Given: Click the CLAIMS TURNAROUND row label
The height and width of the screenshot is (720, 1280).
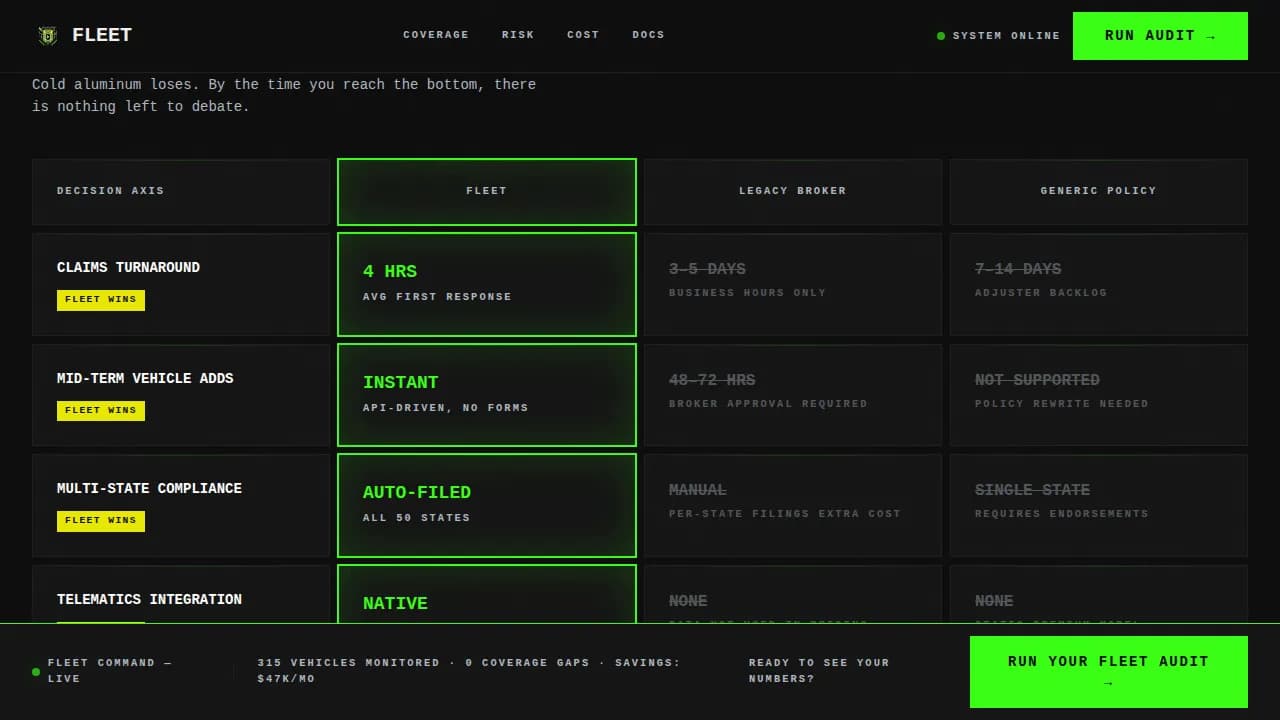Looking at the screenshot, I should tap(128, 267).
